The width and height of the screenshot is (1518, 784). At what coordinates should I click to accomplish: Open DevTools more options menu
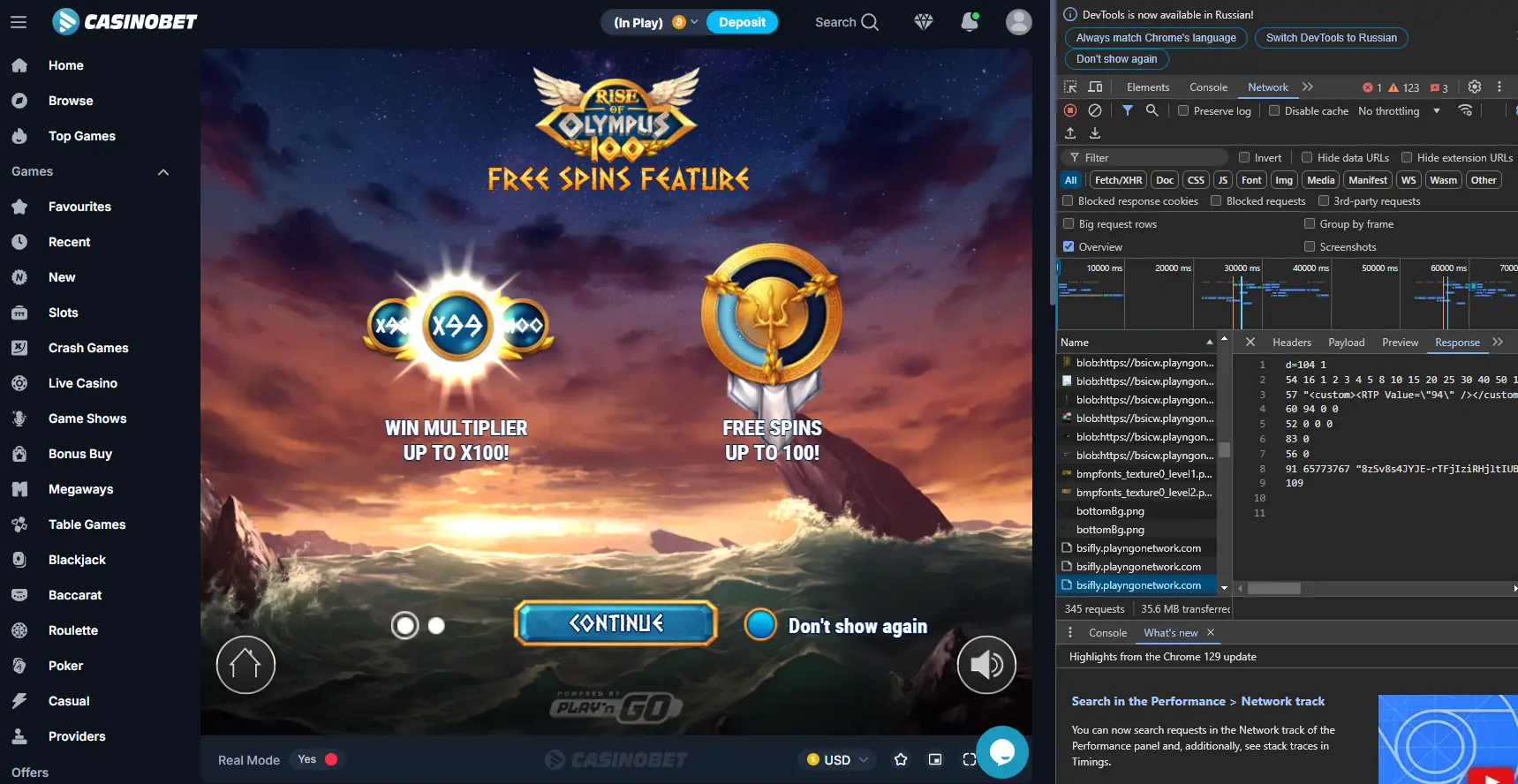point(1499,87)
